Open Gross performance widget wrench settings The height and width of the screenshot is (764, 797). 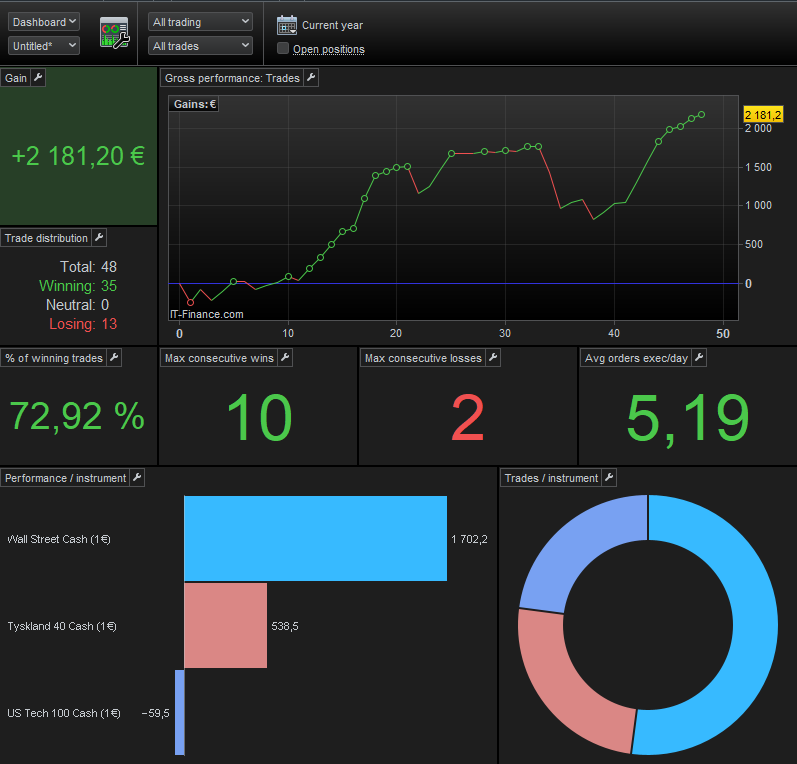point(311,78)
